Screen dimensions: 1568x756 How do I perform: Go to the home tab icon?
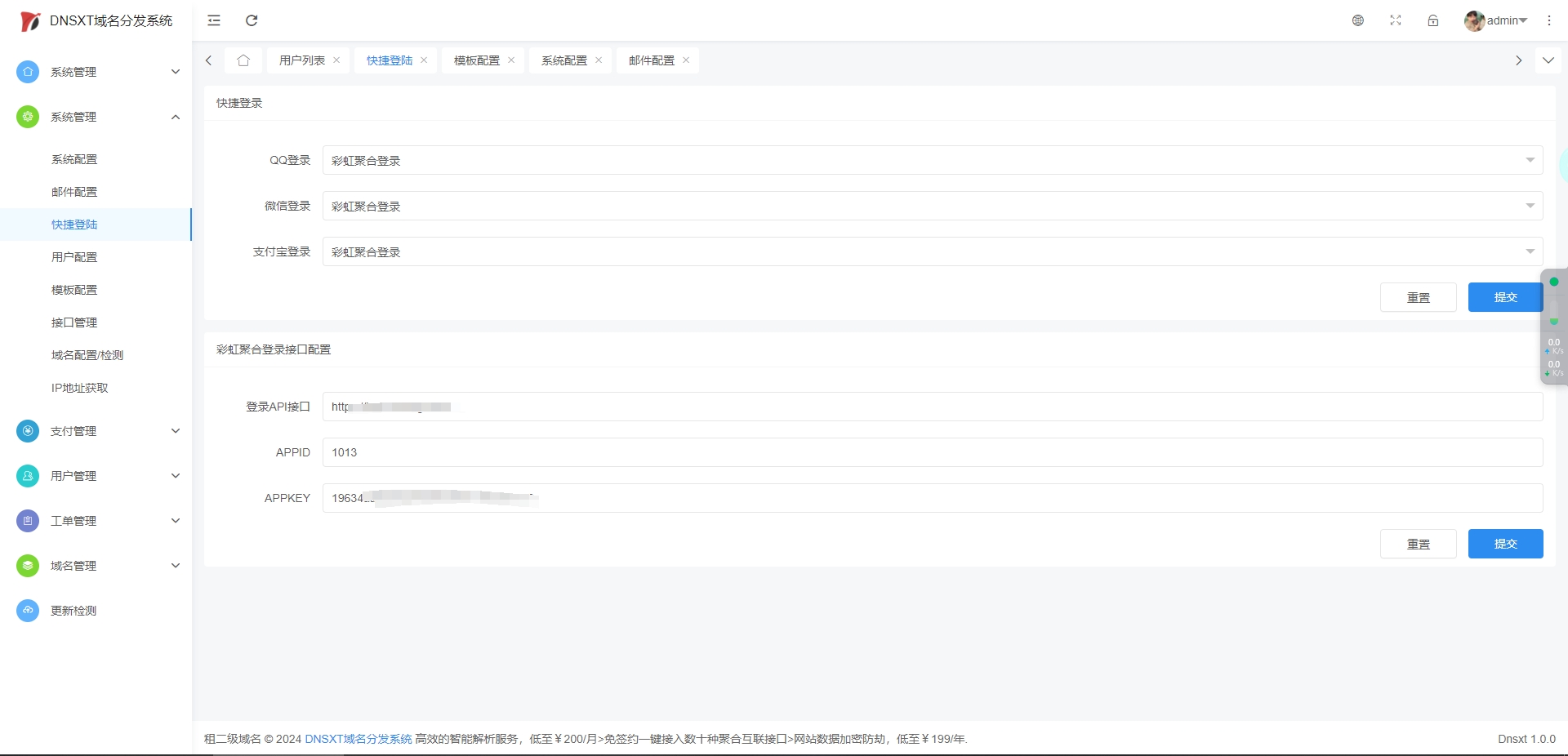coord(243,60)
